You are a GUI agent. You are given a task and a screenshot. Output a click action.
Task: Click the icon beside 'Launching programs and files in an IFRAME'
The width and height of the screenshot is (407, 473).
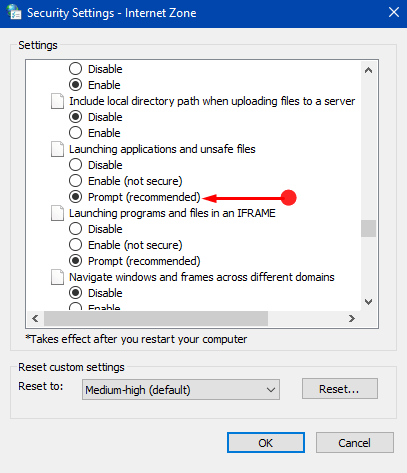[57, 213]
